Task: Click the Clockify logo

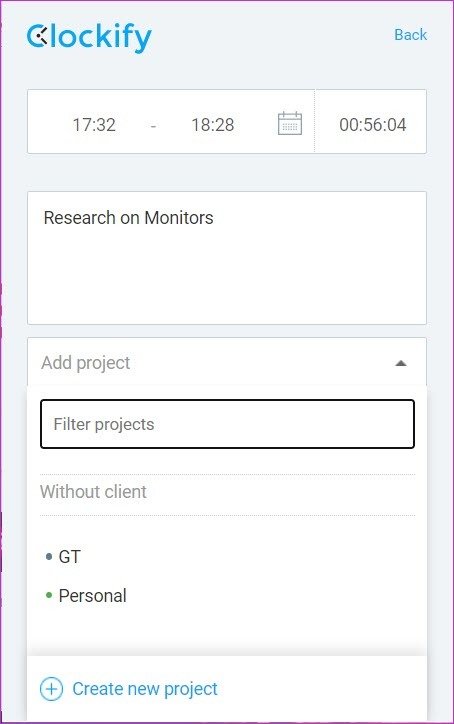Action: click(x=89, y=37)
